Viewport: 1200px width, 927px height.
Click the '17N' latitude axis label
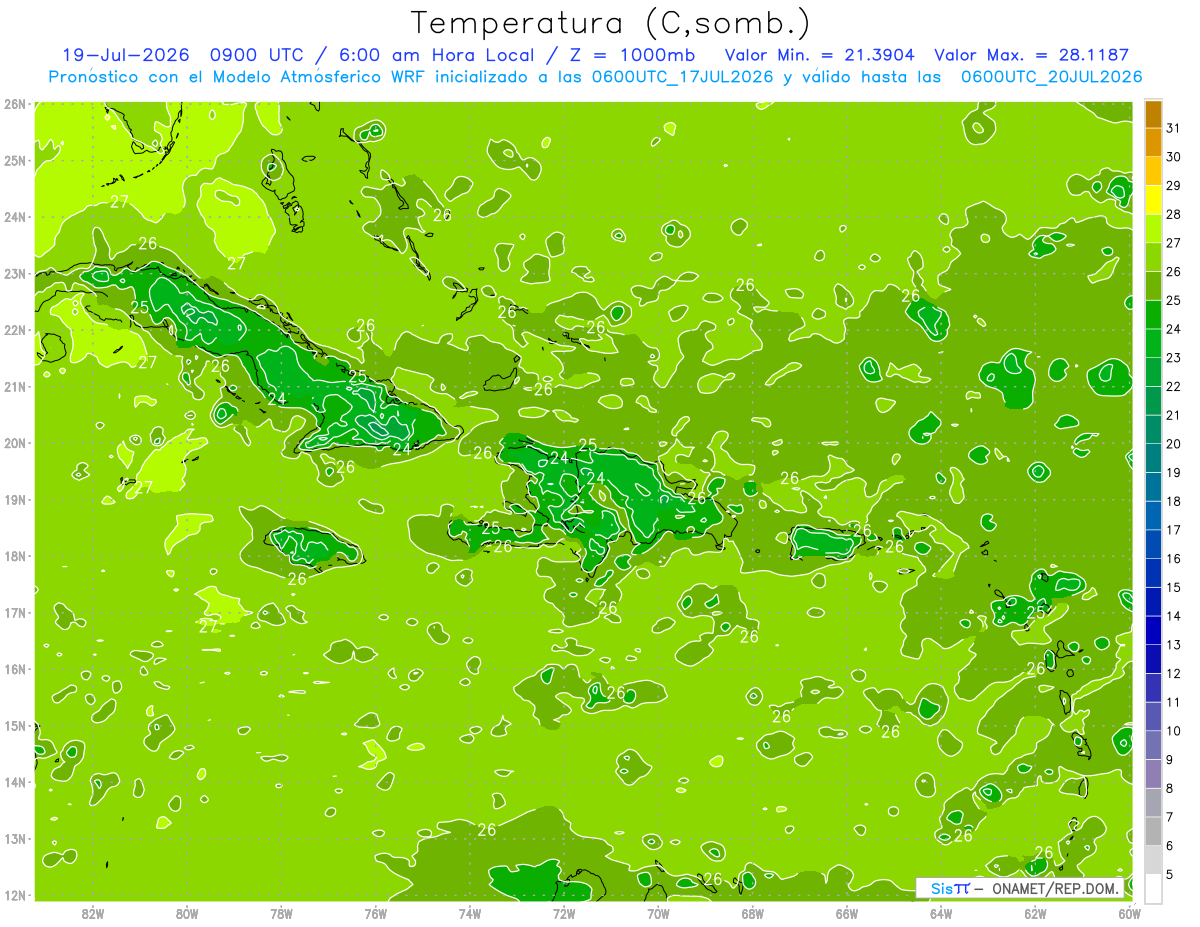click(x=14, y=612)
